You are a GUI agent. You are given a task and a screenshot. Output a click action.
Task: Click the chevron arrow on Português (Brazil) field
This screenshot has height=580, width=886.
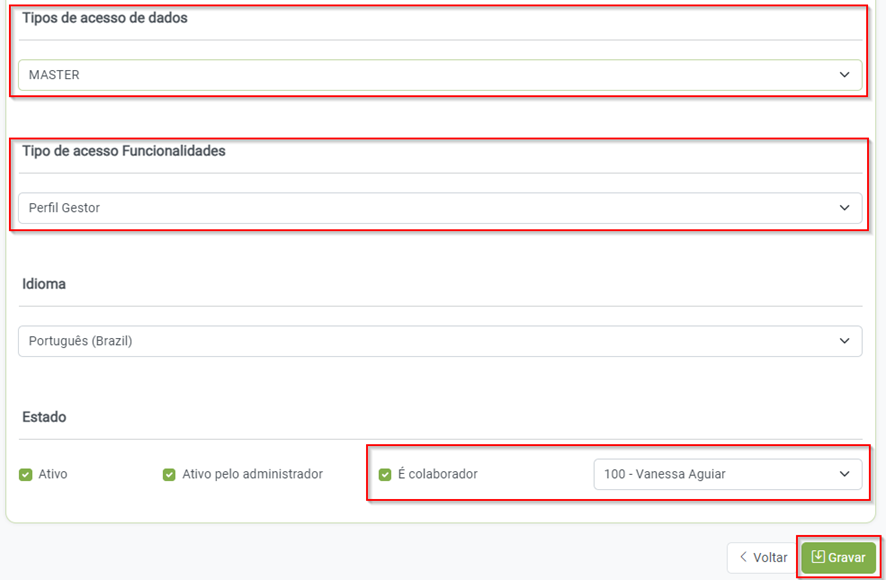[844, 341]
